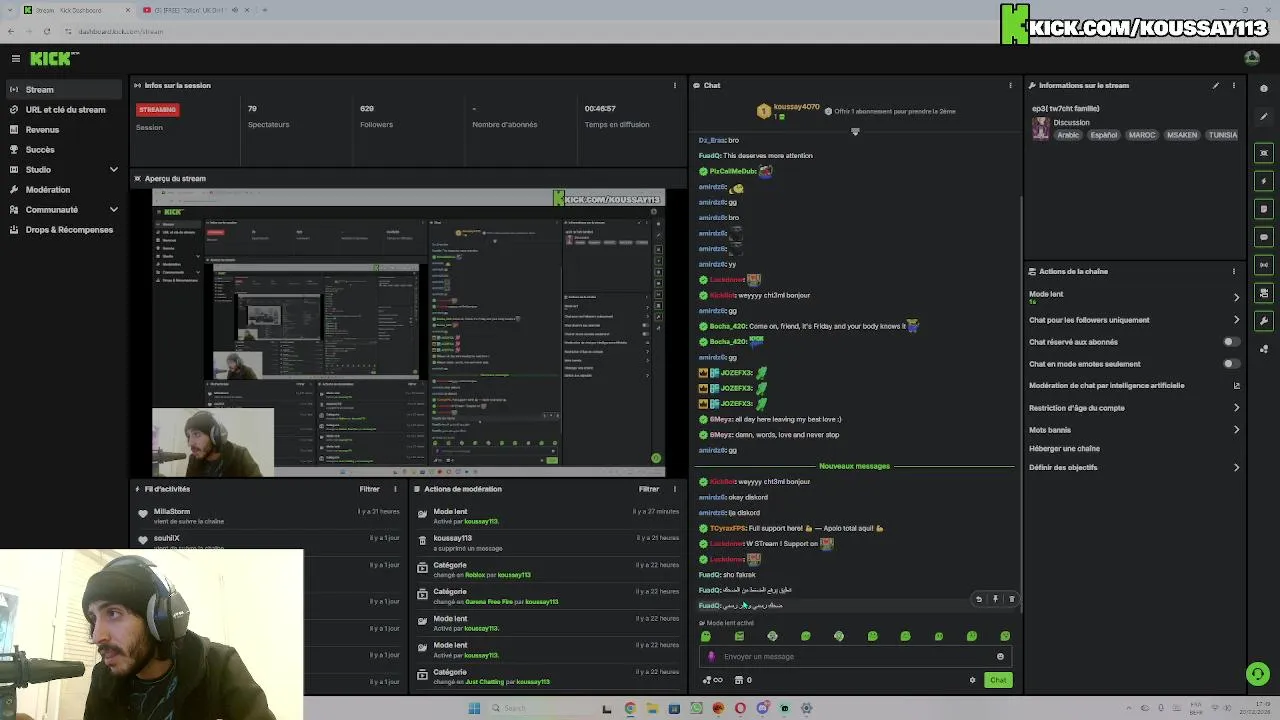The width and height of the screenshot is (1280, 720).
Task: Toggle Chat en mode emotes seulement
Action: [1231, 364]
